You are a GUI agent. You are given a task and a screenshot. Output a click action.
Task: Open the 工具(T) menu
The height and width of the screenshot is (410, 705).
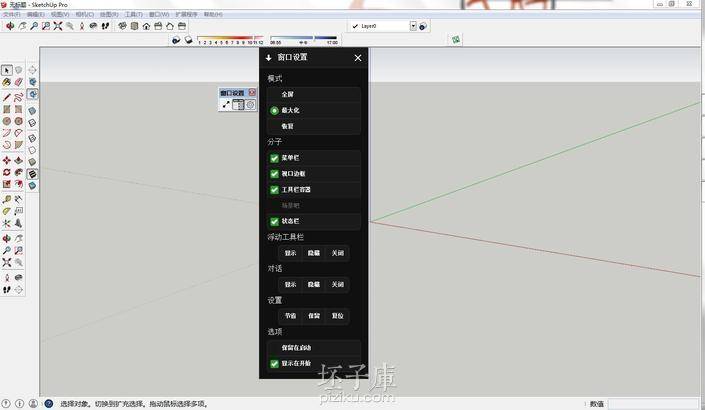pyautogui.click(x=134, y=14)
